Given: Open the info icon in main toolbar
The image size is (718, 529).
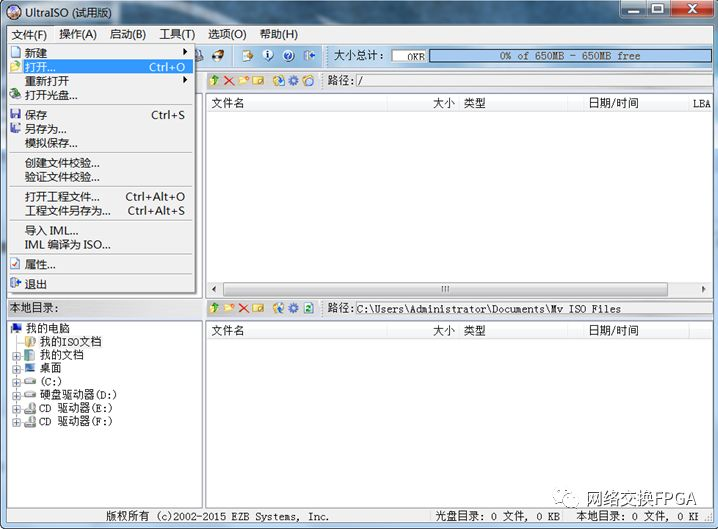Looking at the screenshot, I should pyautogui.click(x=268, y=55).
